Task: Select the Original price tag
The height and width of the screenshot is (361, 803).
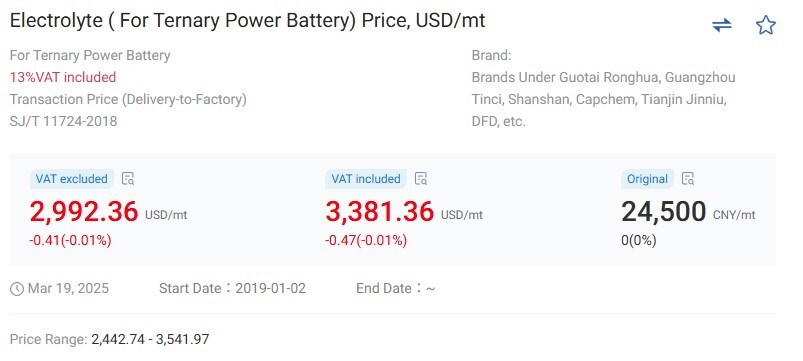Action: [x=647, y=179]
